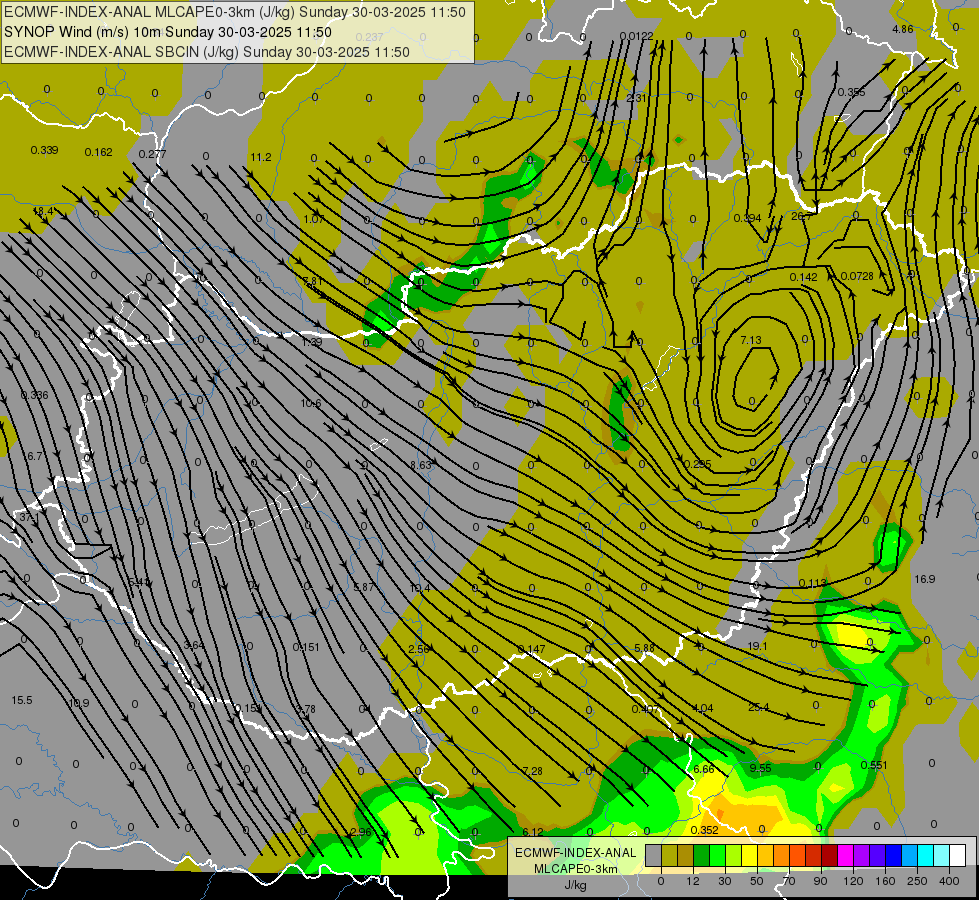Click the map value 0.352
Screen dimensions: 979x900
point(705,830)
